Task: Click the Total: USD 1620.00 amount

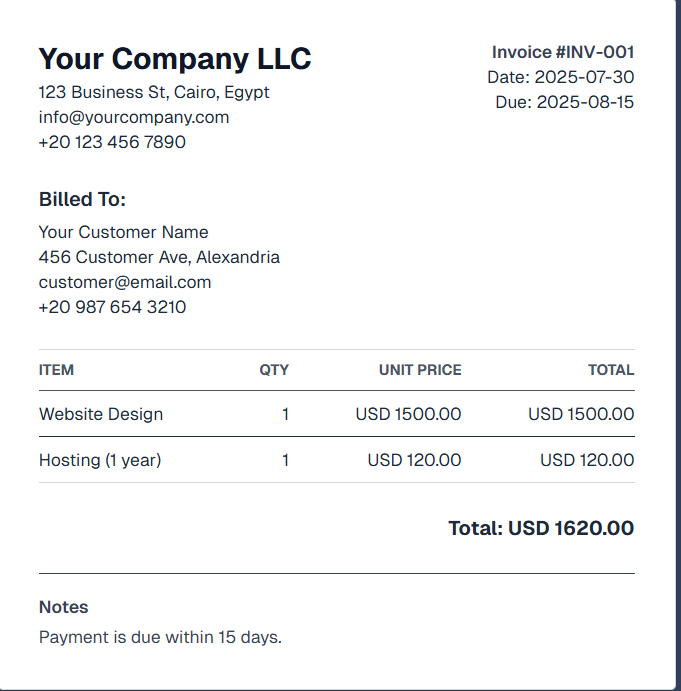Action: pos(541,528)
